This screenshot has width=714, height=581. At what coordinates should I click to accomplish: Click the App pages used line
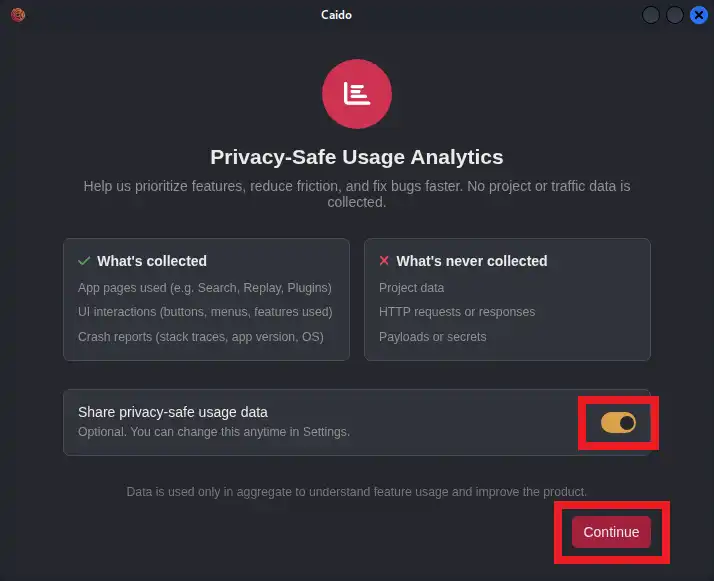click(205, 287)
